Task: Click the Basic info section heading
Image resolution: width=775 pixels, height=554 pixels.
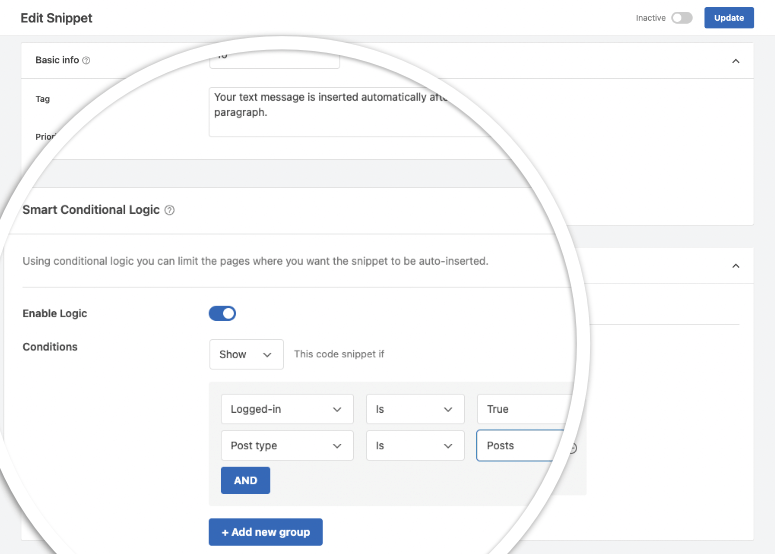Action: 57,61
